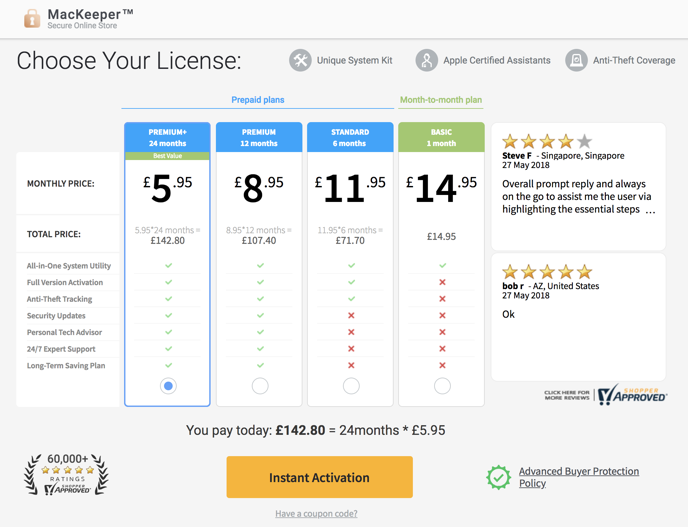Click the Unique System Kit label
The width and height of the screenshot is (688, 527).
(355, 60)
